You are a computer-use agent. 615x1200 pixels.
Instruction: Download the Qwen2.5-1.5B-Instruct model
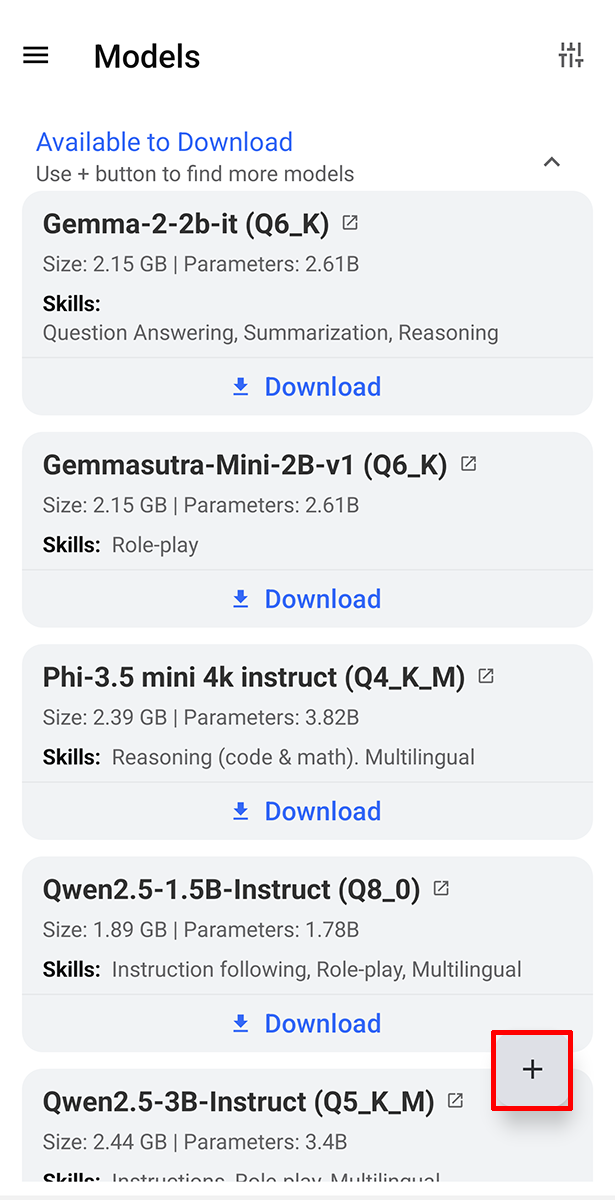307,1023
